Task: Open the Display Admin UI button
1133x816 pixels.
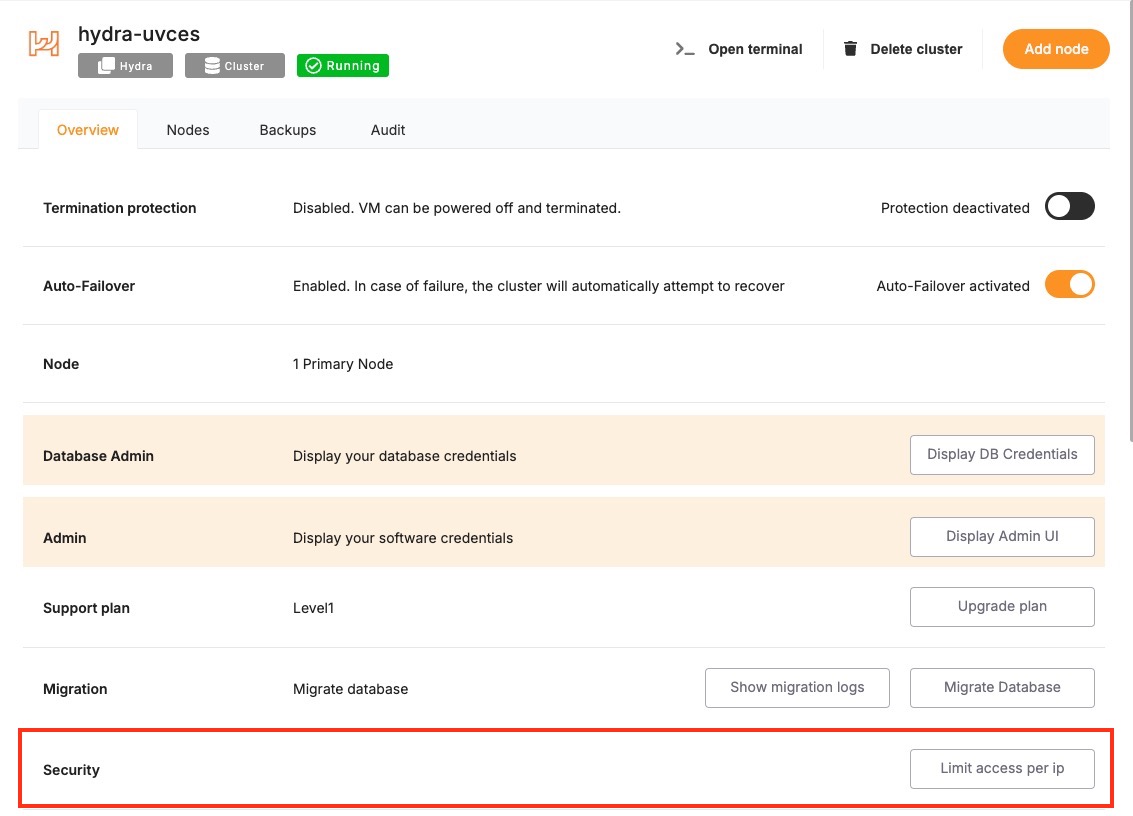Action: (x=1002, y=536)
